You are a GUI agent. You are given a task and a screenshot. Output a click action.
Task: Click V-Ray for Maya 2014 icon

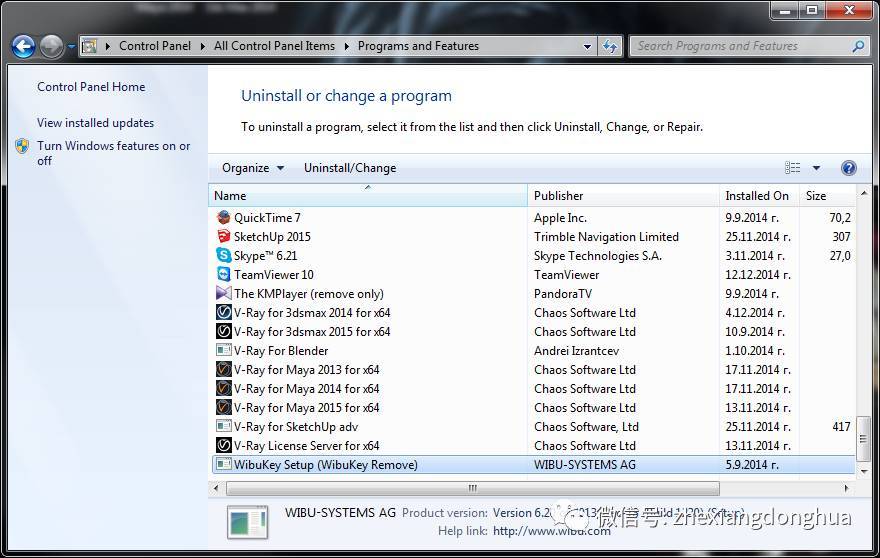tap(223, 388)
